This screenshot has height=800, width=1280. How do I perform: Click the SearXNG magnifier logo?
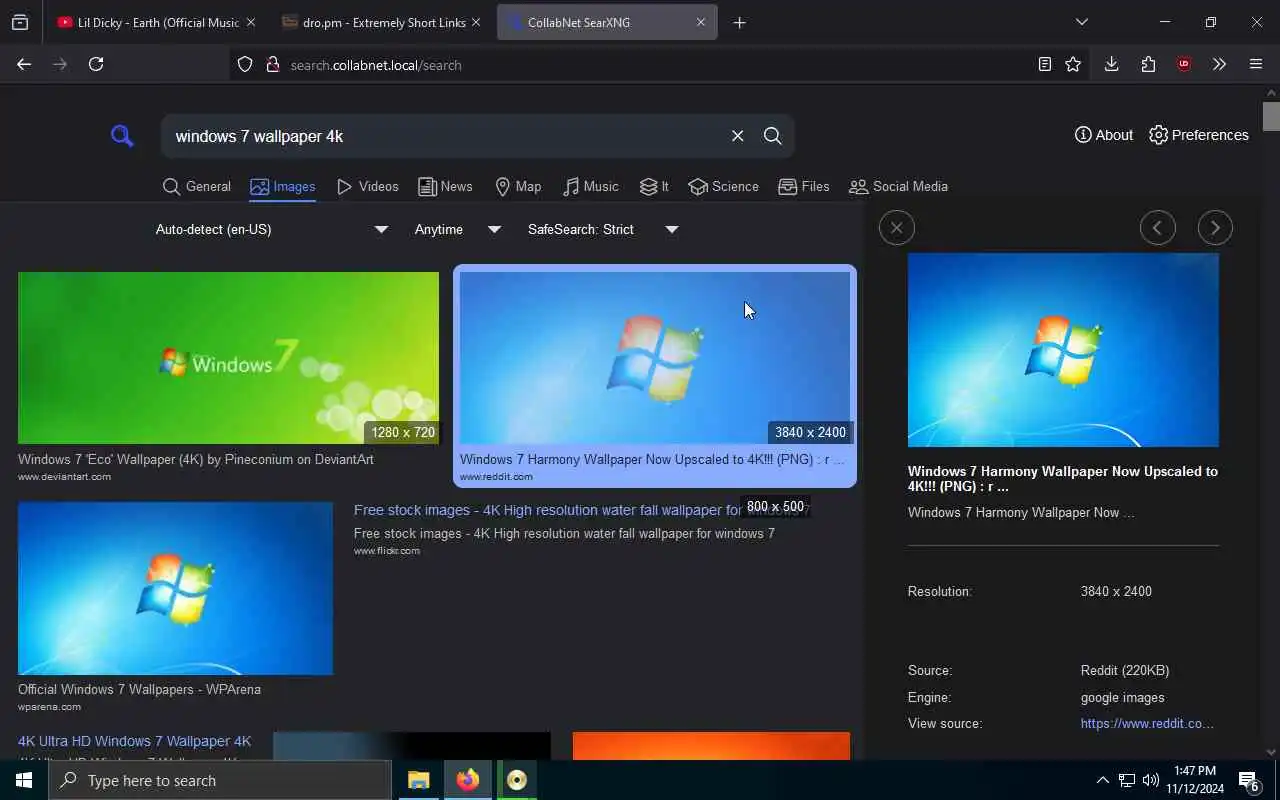click(x=122, y=136)
